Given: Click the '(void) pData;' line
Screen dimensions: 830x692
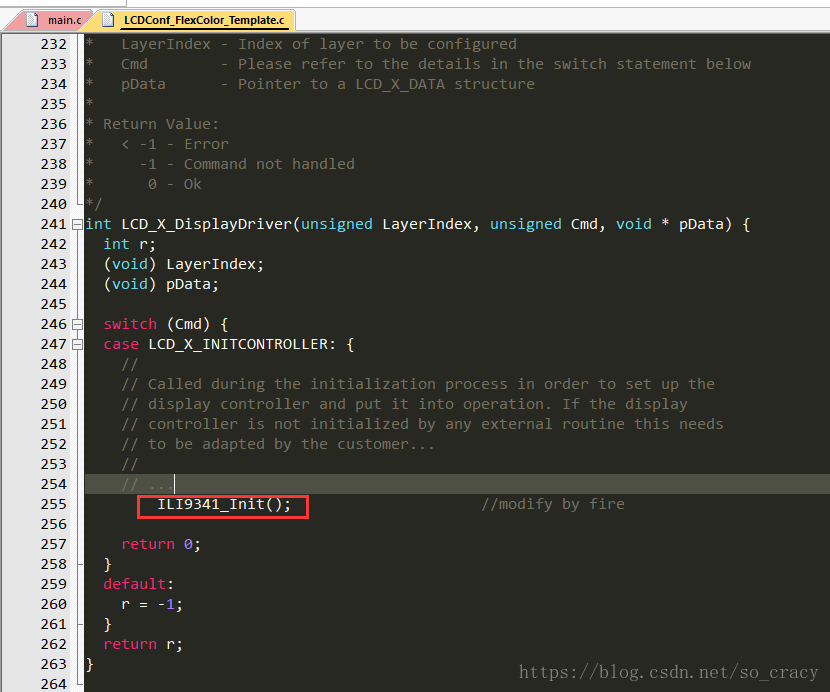Looking at the screenshot, I should coord(161,284).
